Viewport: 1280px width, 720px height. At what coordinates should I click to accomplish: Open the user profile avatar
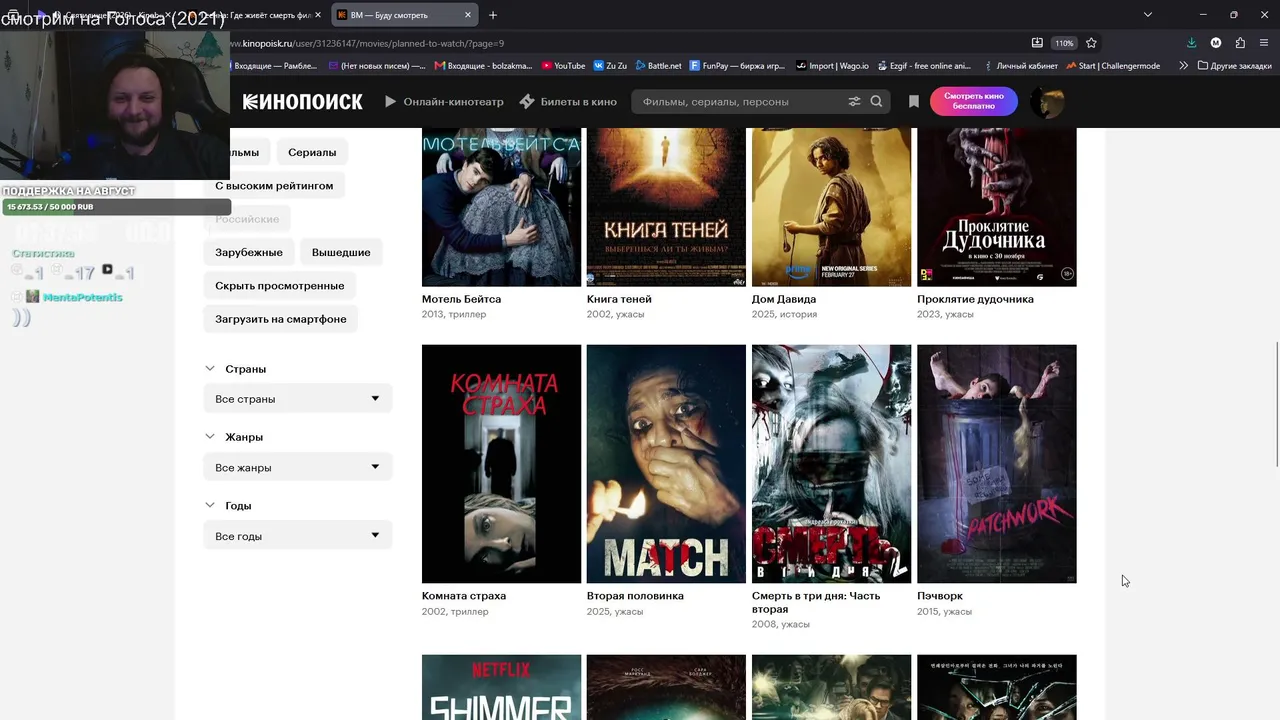(x=1046, y=102)
